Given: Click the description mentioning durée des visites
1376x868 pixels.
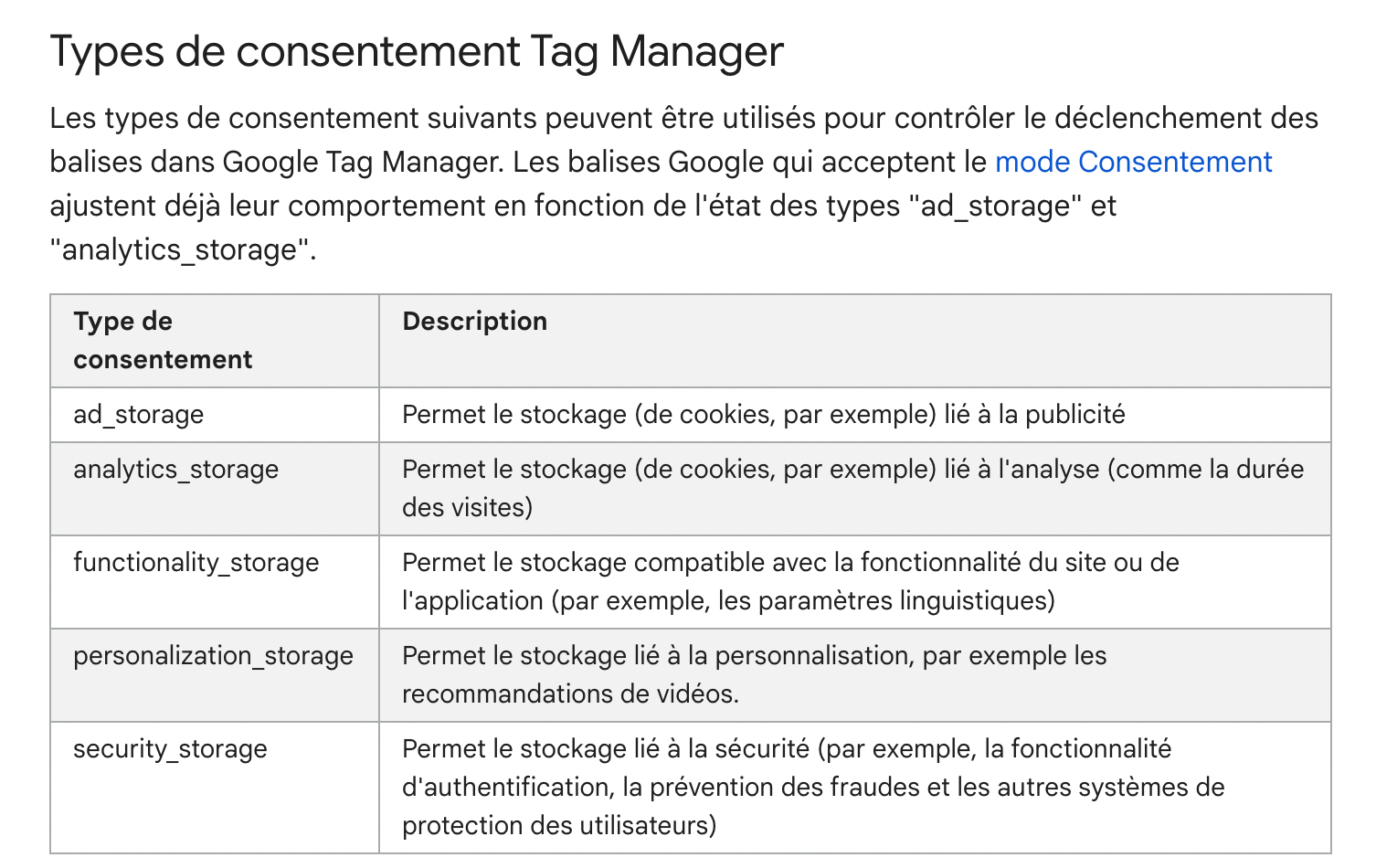Looking at the screenshot, I should (853, 488).
